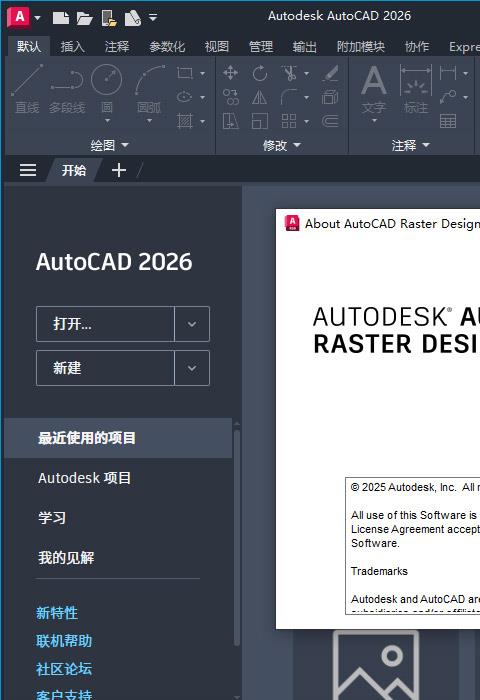Select the Scale tool in the Modify panel
The height and width of the screenshot is (700, 480).
[259, 121]
